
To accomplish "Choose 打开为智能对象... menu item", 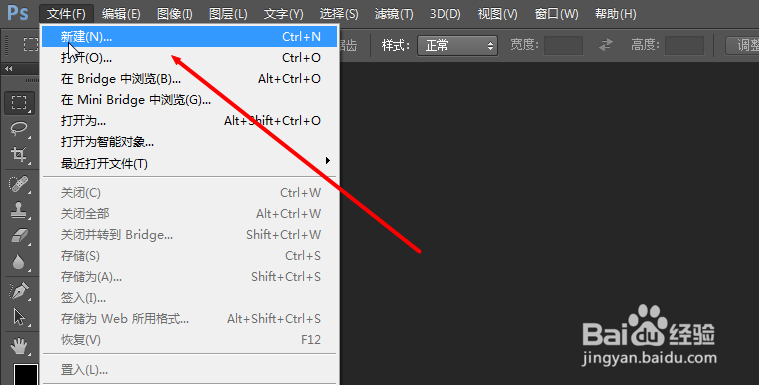I will tap(189, 142).
